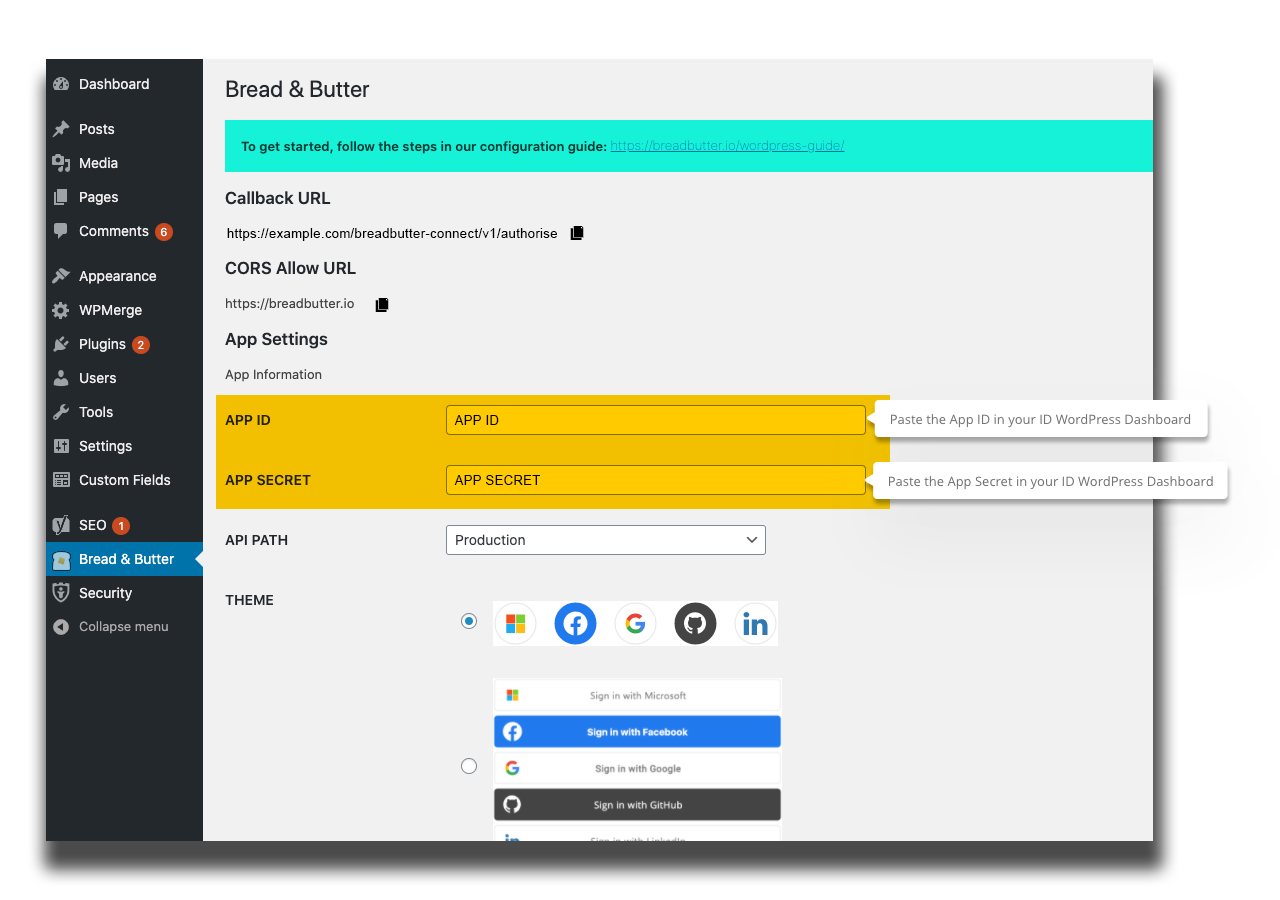Click the Microsoft icon in the theme preview
The width and height of the screenshot is (1280, 900).
[x=515, y=622]
